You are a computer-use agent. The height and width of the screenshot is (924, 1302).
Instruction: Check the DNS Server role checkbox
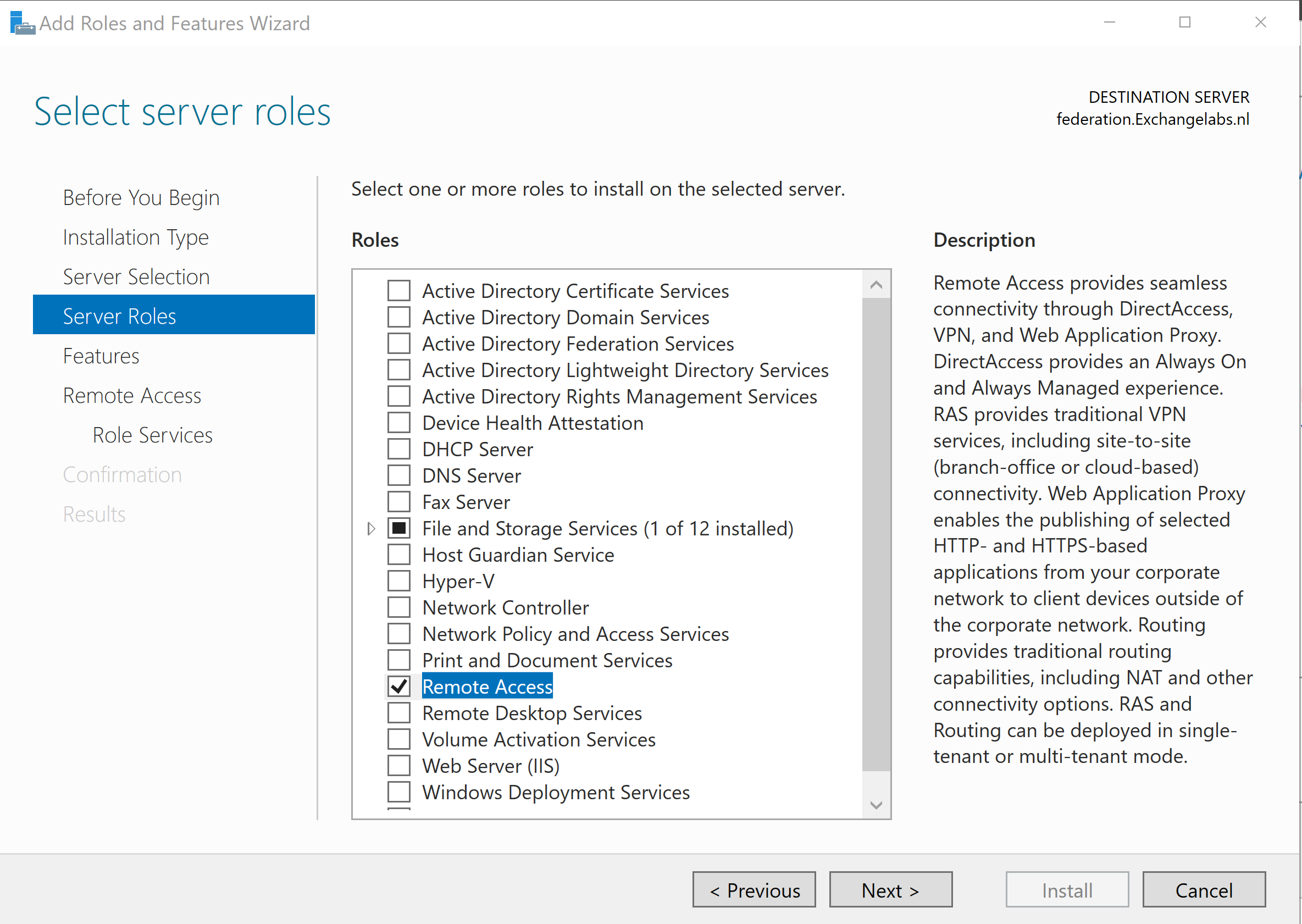398,475
